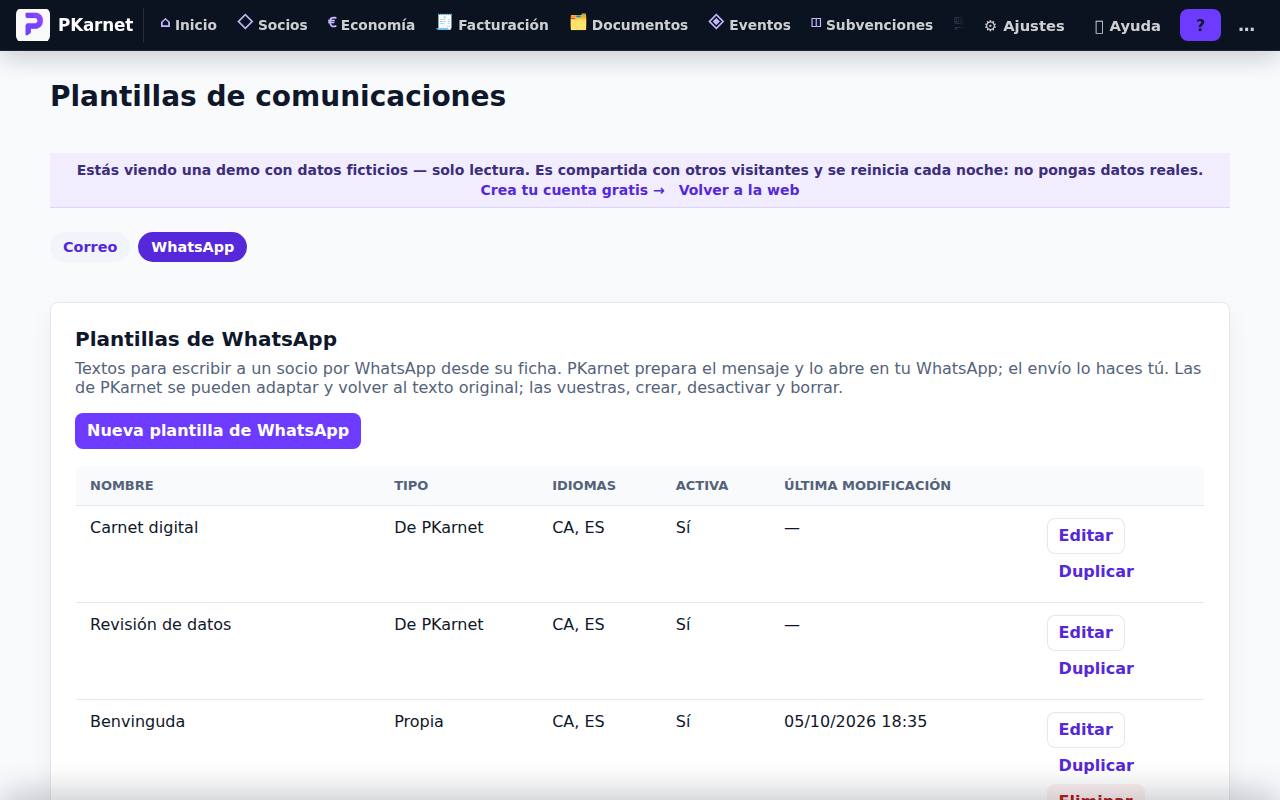
Task: Click the TIPO column header
Action: click(411, 486)
